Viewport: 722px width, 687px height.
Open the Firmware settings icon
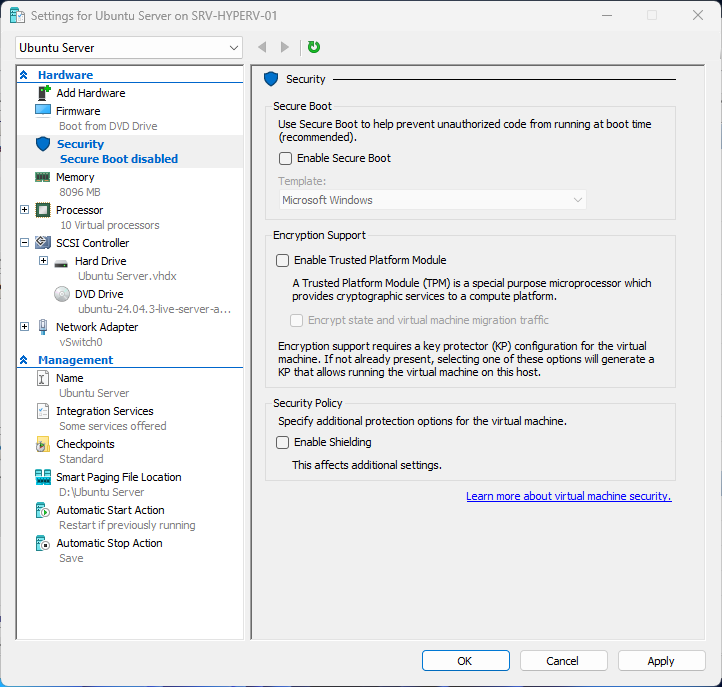pos(43,111)
